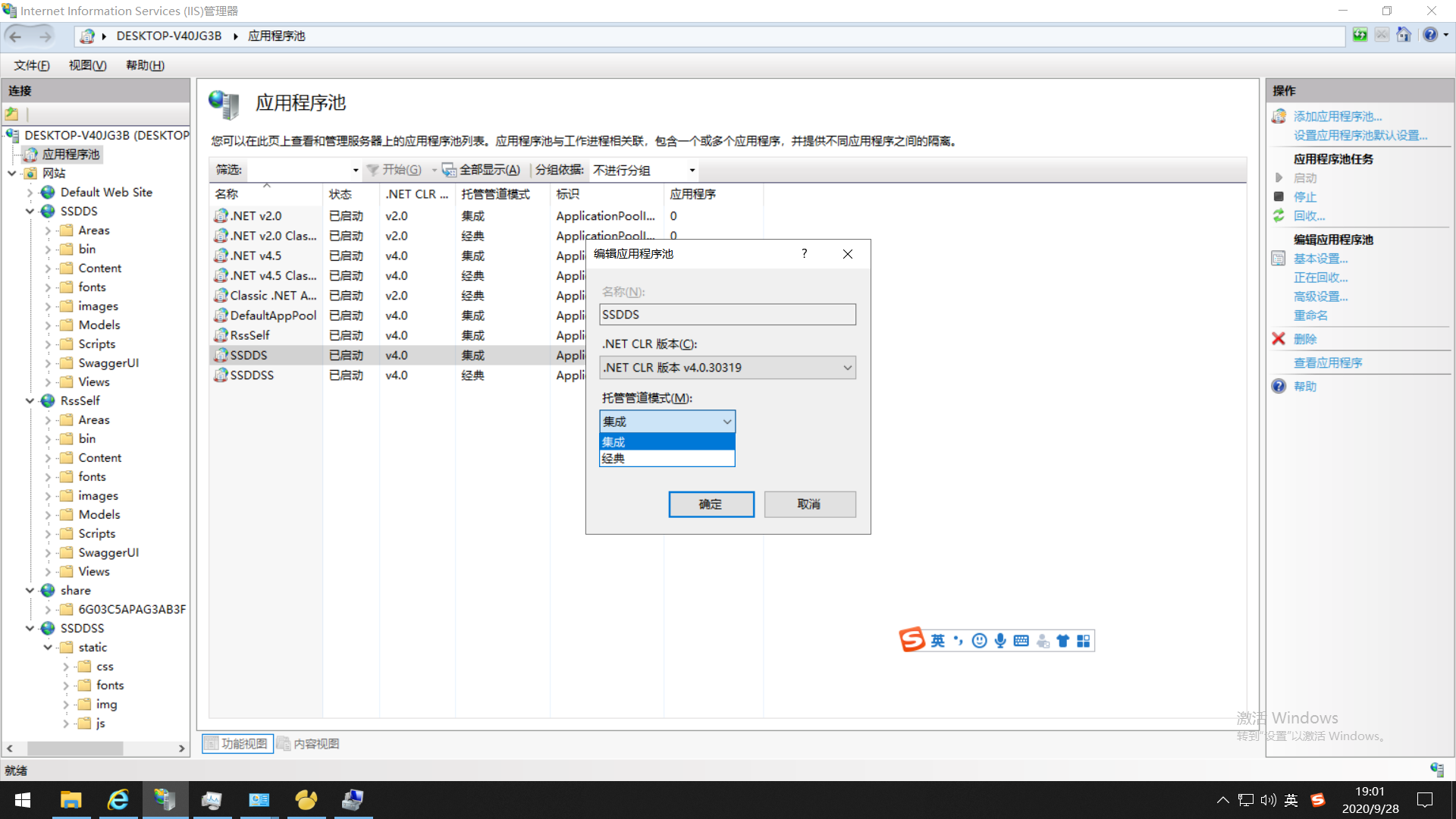Switch to 内容视图 tab
1456x819 pixels.
309,743
